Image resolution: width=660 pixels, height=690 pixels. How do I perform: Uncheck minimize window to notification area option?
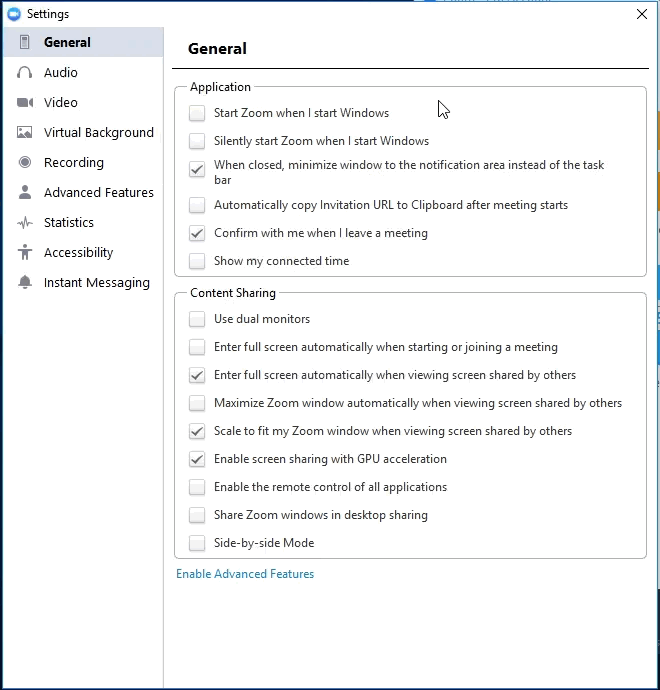click(197, 169)
